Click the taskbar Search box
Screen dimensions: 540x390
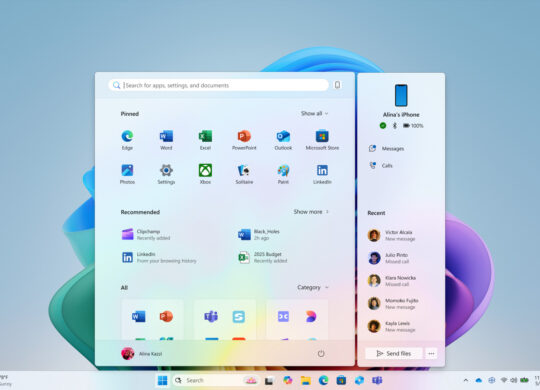216,380
